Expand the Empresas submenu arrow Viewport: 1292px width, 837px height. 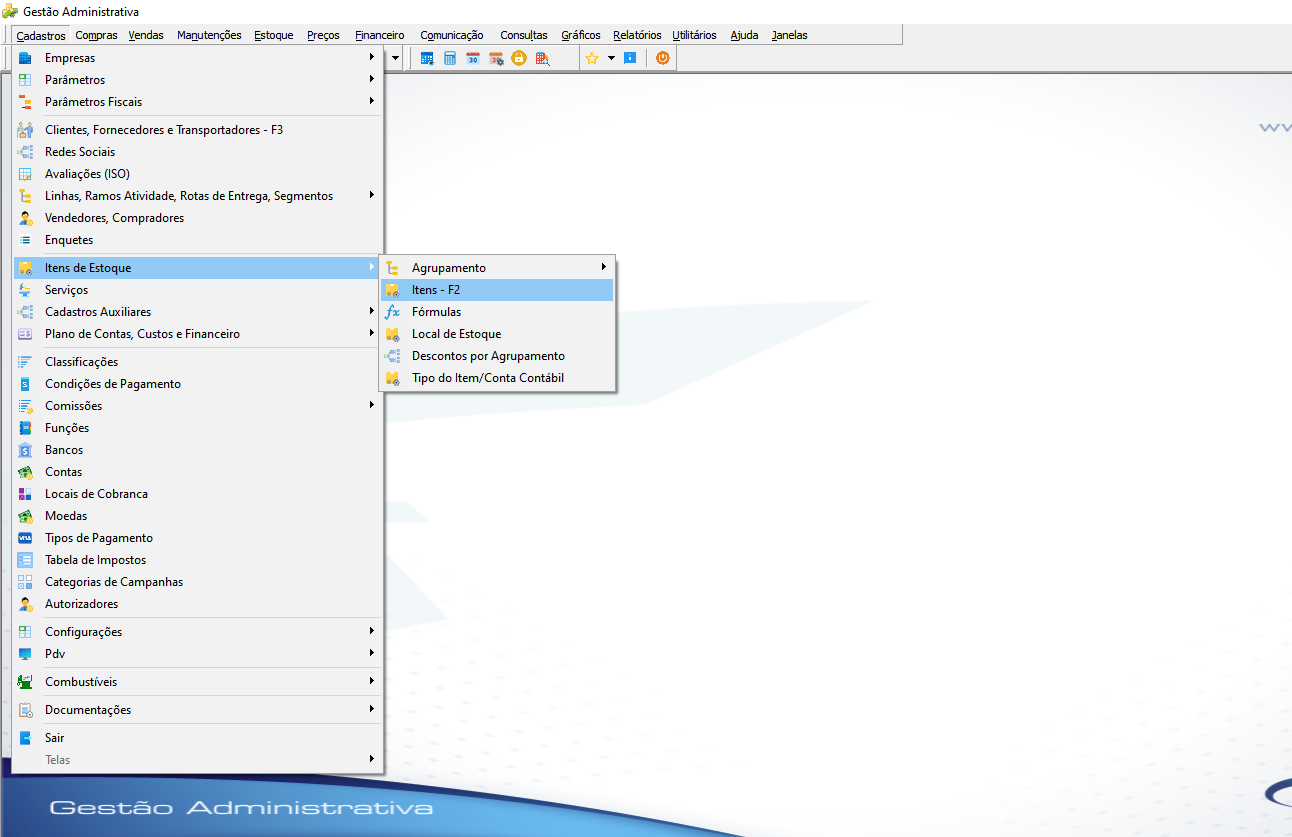(371, 57)
